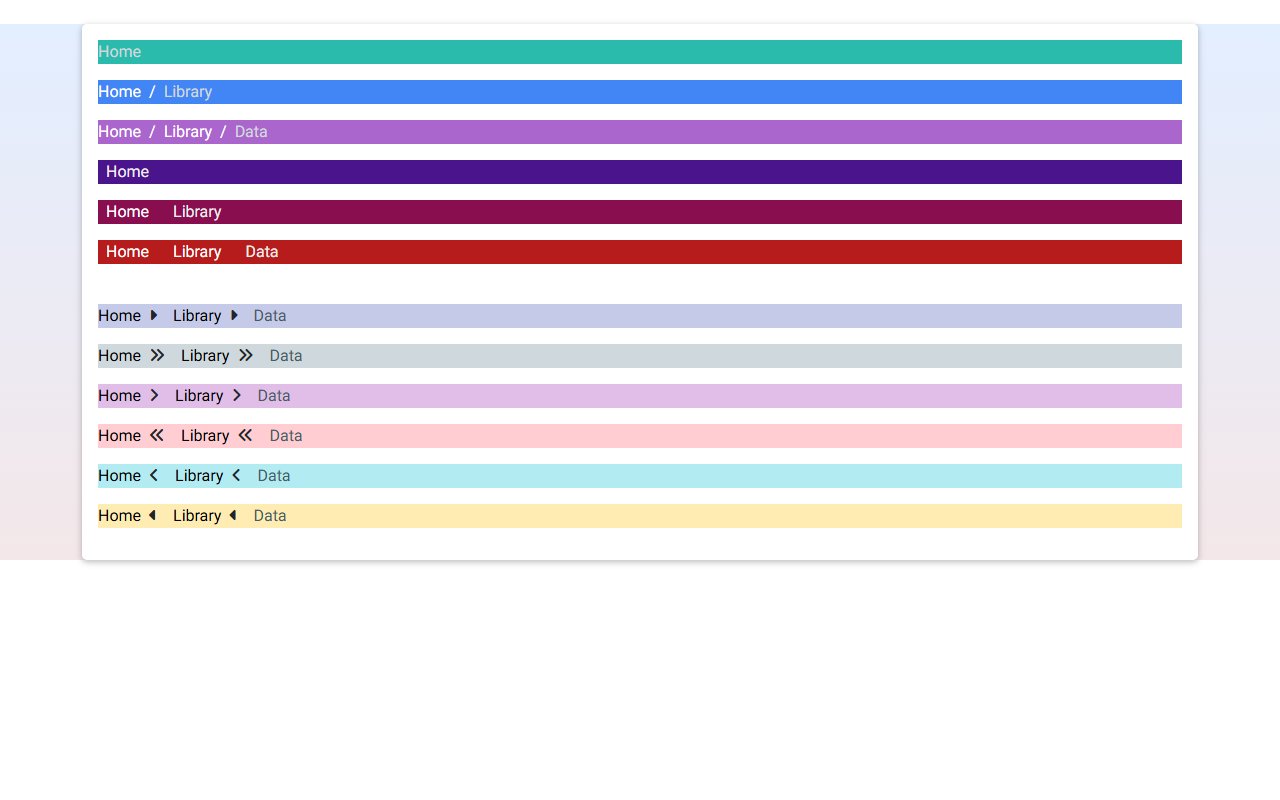The image size is (1280, 800).
Task: Go to Home in the red breadcrumb
Action: coord(127,252)
